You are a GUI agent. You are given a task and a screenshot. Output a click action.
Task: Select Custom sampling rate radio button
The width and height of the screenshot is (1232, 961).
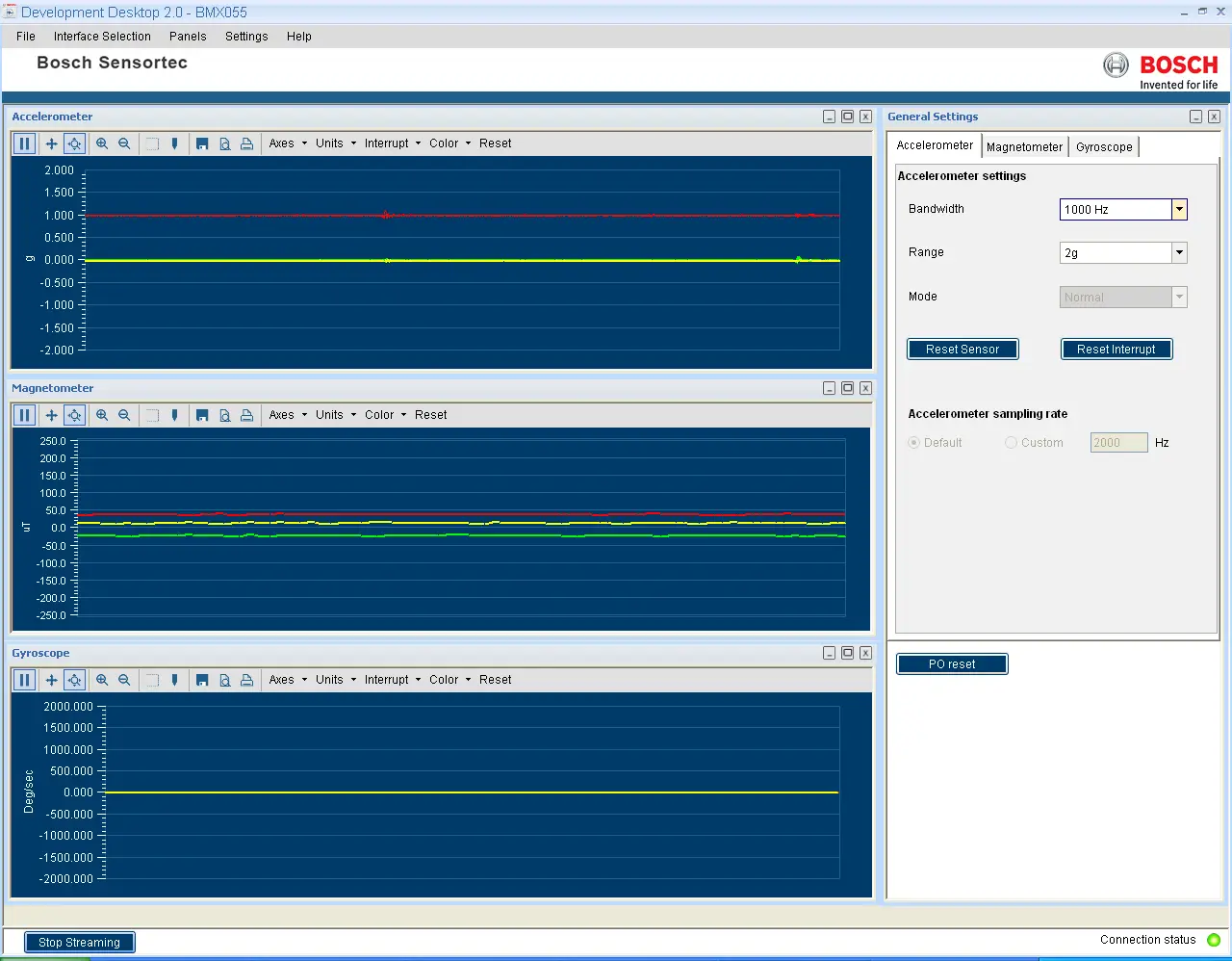1011,443
